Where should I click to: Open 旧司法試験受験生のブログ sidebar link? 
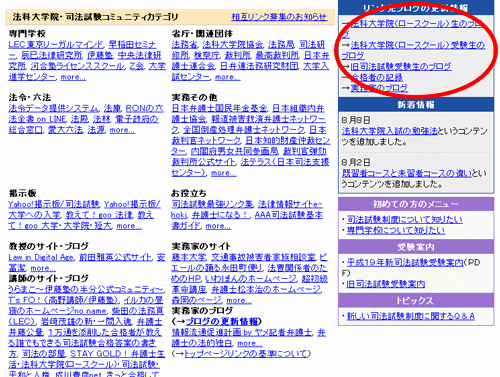401,67
